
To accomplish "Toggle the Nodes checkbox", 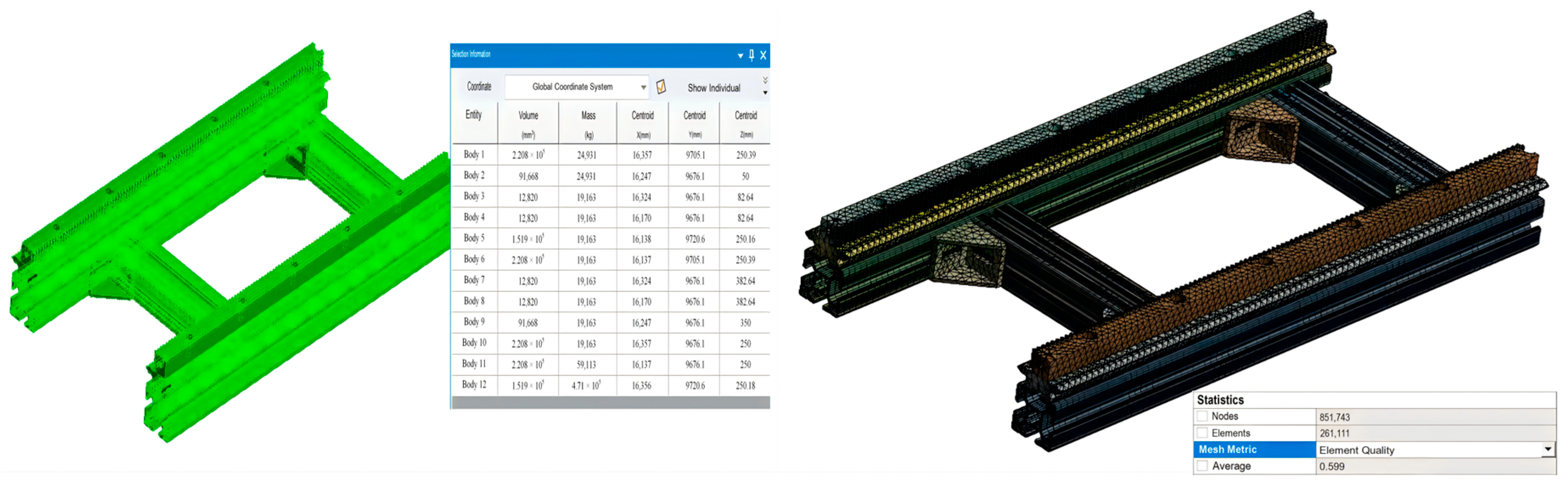I will tap(1202, 416).
